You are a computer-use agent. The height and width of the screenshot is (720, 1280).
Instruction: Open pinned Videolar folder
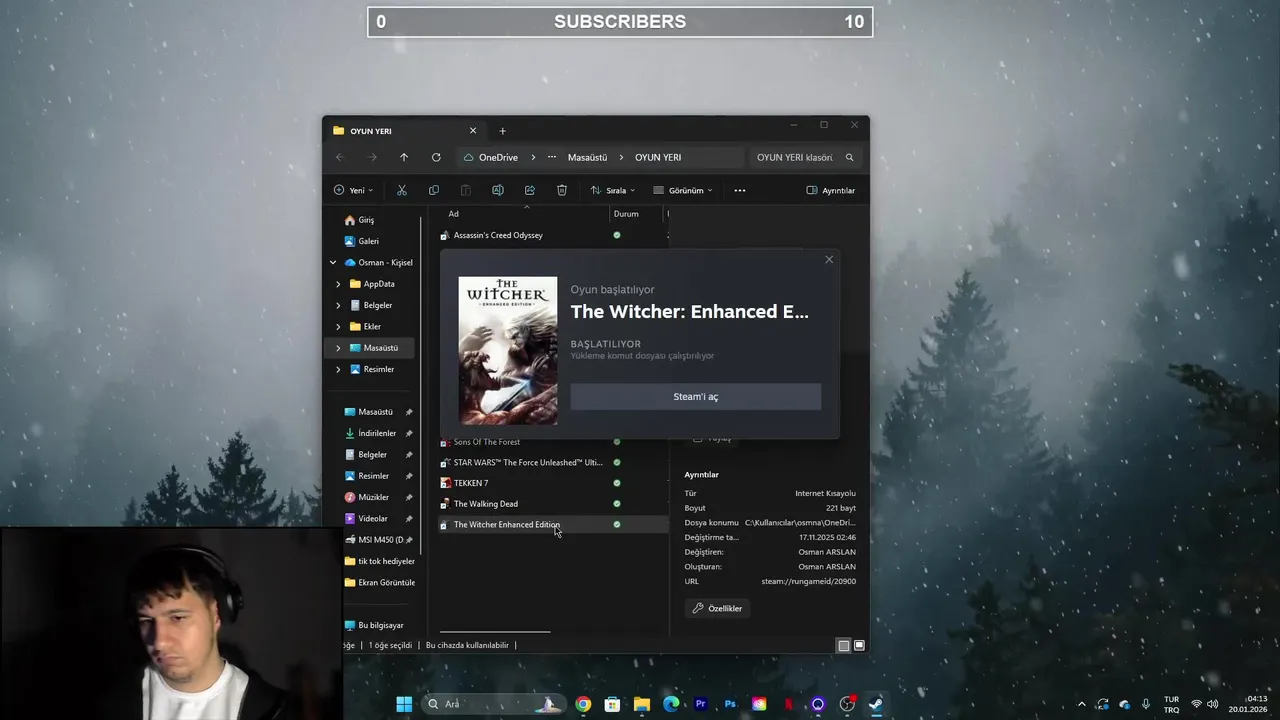pyautogui.click(x=373, y=519)
